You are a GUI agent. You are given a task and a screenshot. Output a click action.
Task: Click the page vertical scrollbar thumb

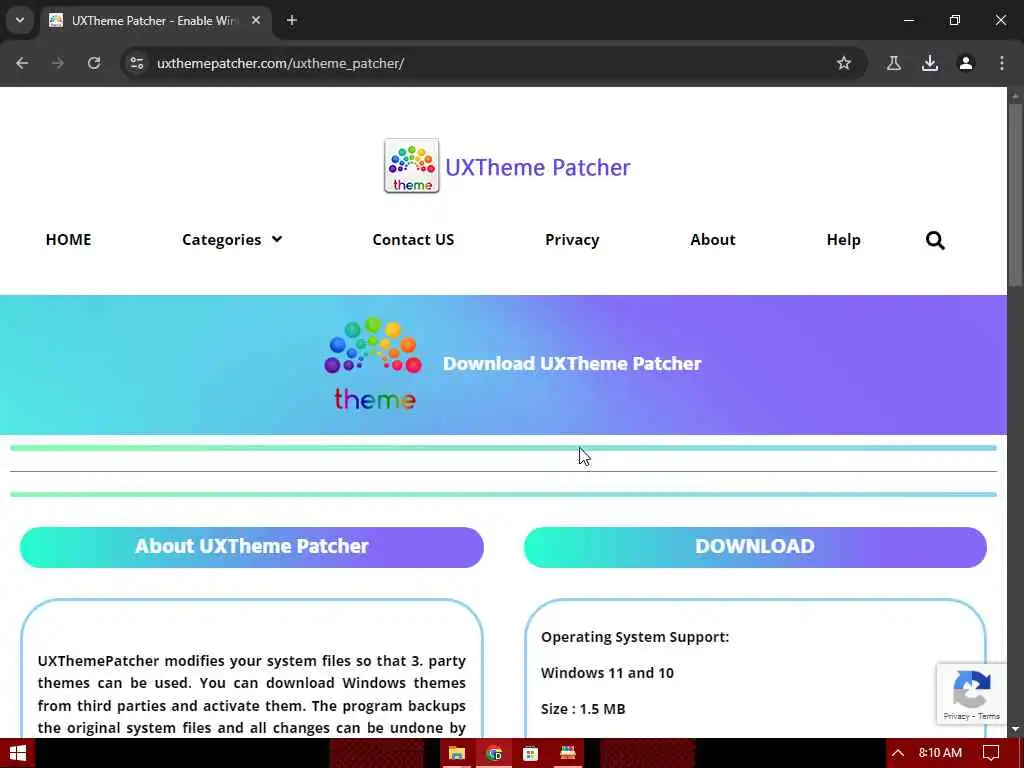point(1015,194)
